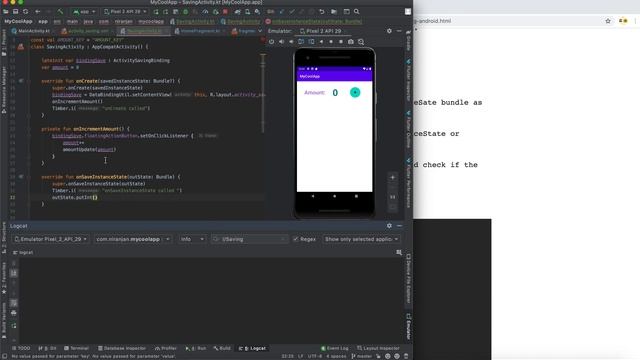Viewport: 640px width, 360px height.
Task: Expand the hidden editor tabs chevron
Action: pos(260,31)
